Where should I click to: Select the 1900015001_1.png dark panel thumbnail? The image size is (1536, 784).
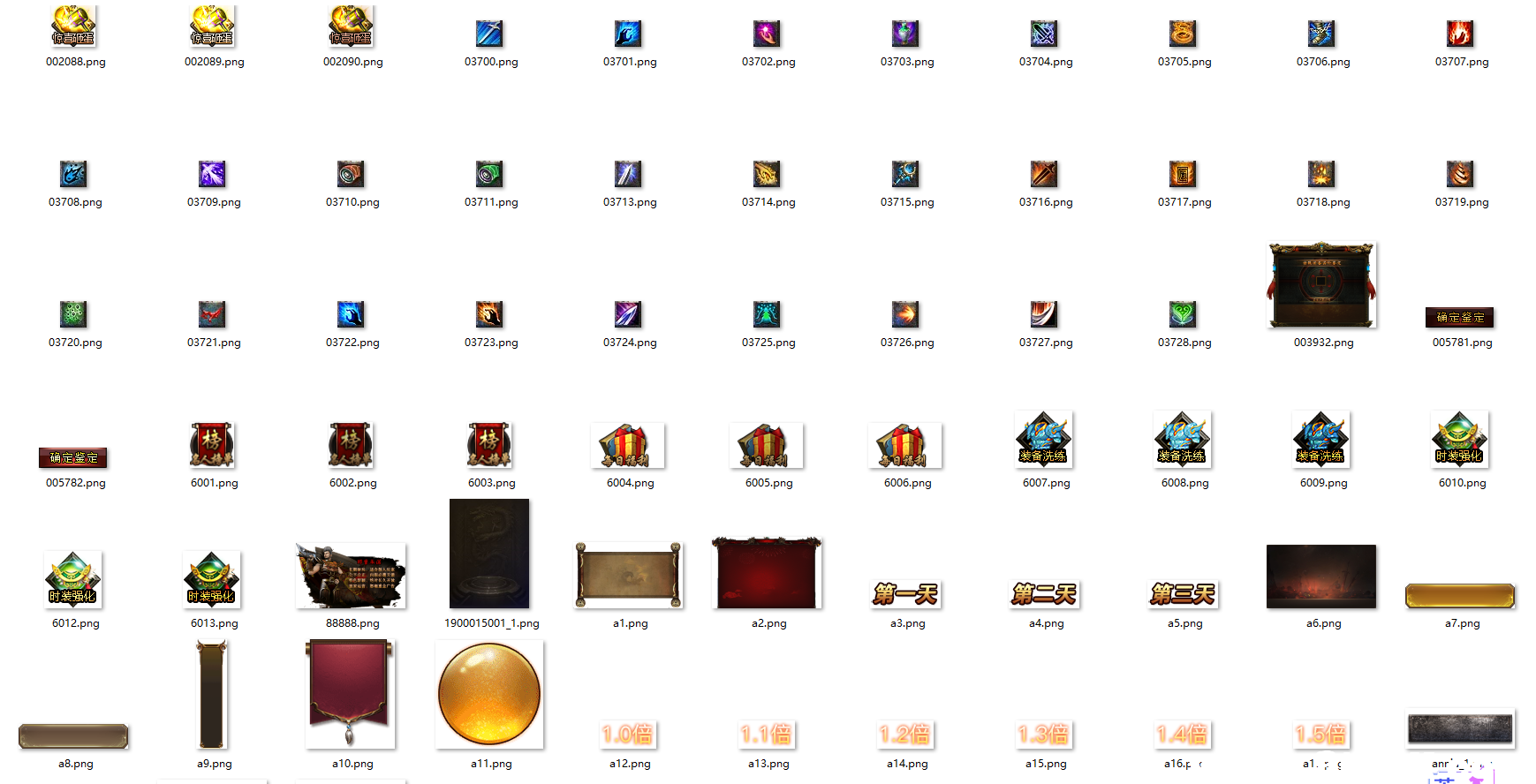(x=489, y=554)
